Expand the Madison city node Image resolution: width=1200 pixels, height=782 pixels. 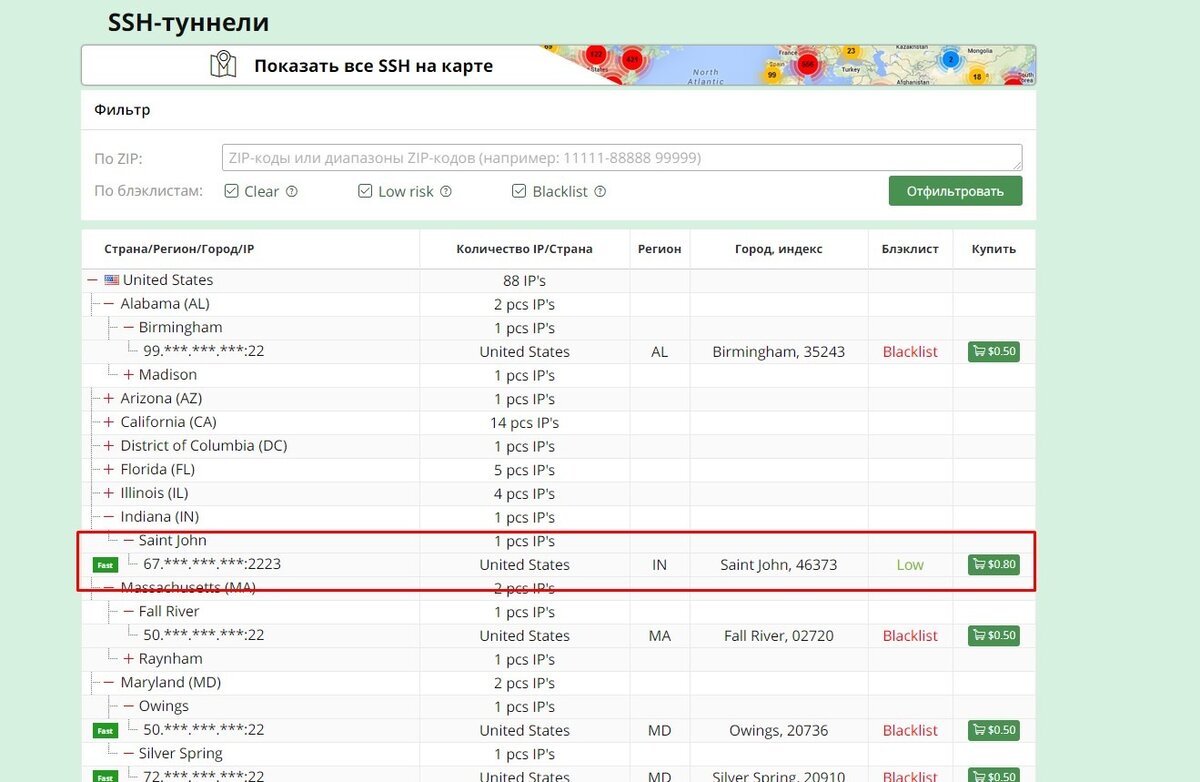tap(128, 374)
